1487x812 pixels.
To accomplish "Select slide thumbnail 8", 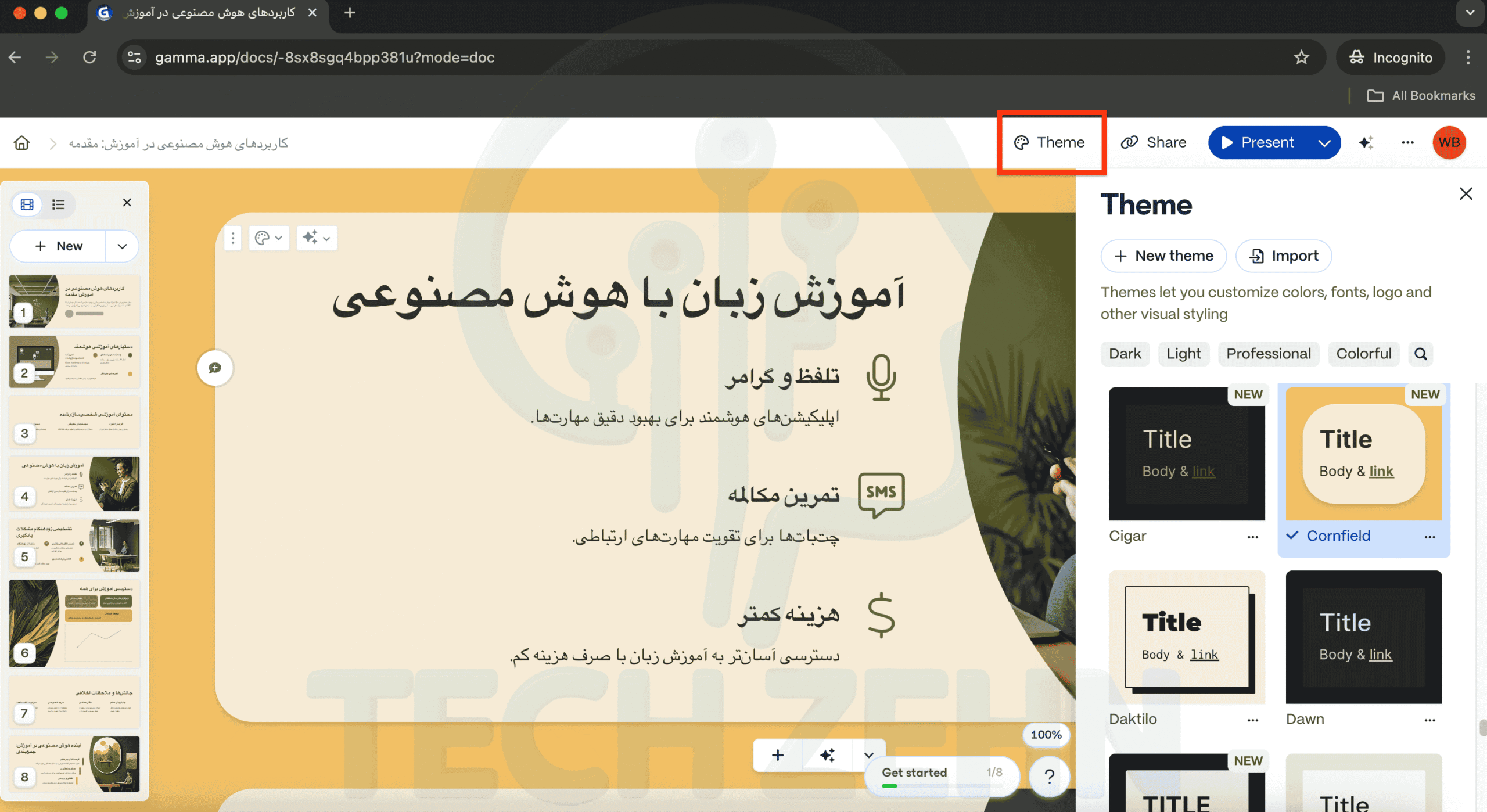I will pyautogui.click(x=74, y=764).
